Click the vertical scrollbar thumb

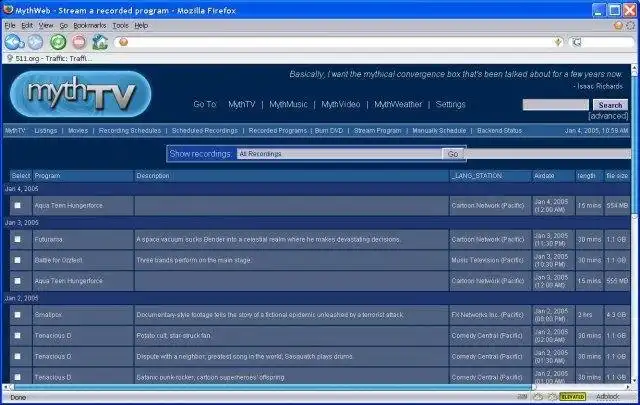(635, 145)
